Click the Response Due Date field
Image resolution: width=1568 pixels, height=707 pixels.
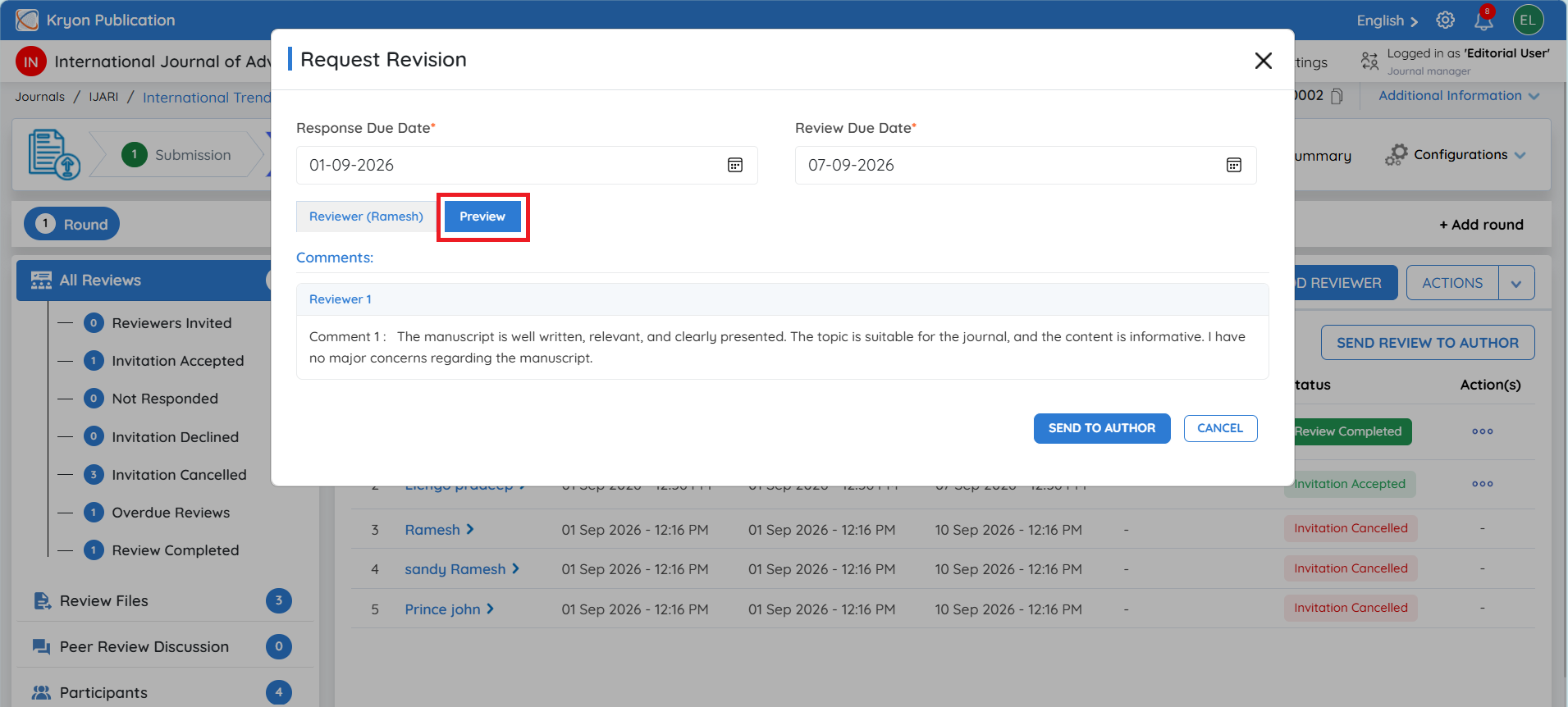click(x=527, y=165)
